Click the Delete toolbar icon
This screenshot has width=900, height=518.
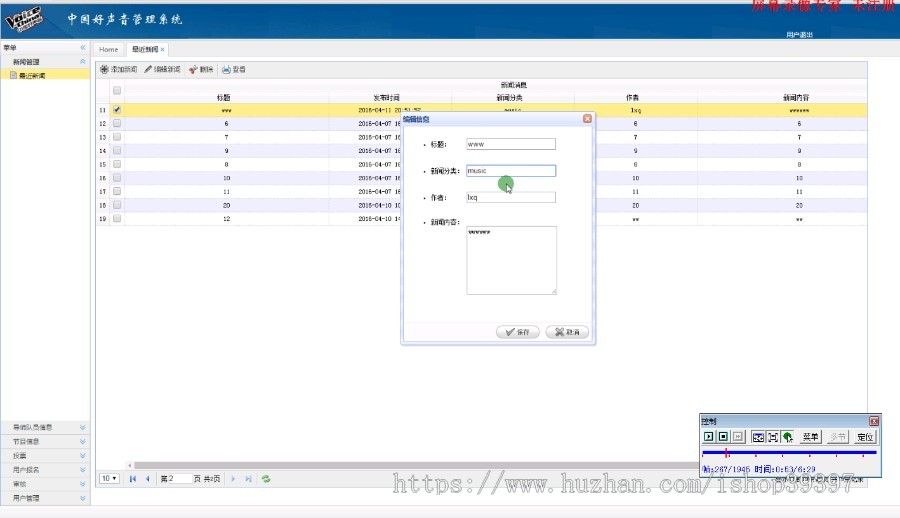(193, 69)
